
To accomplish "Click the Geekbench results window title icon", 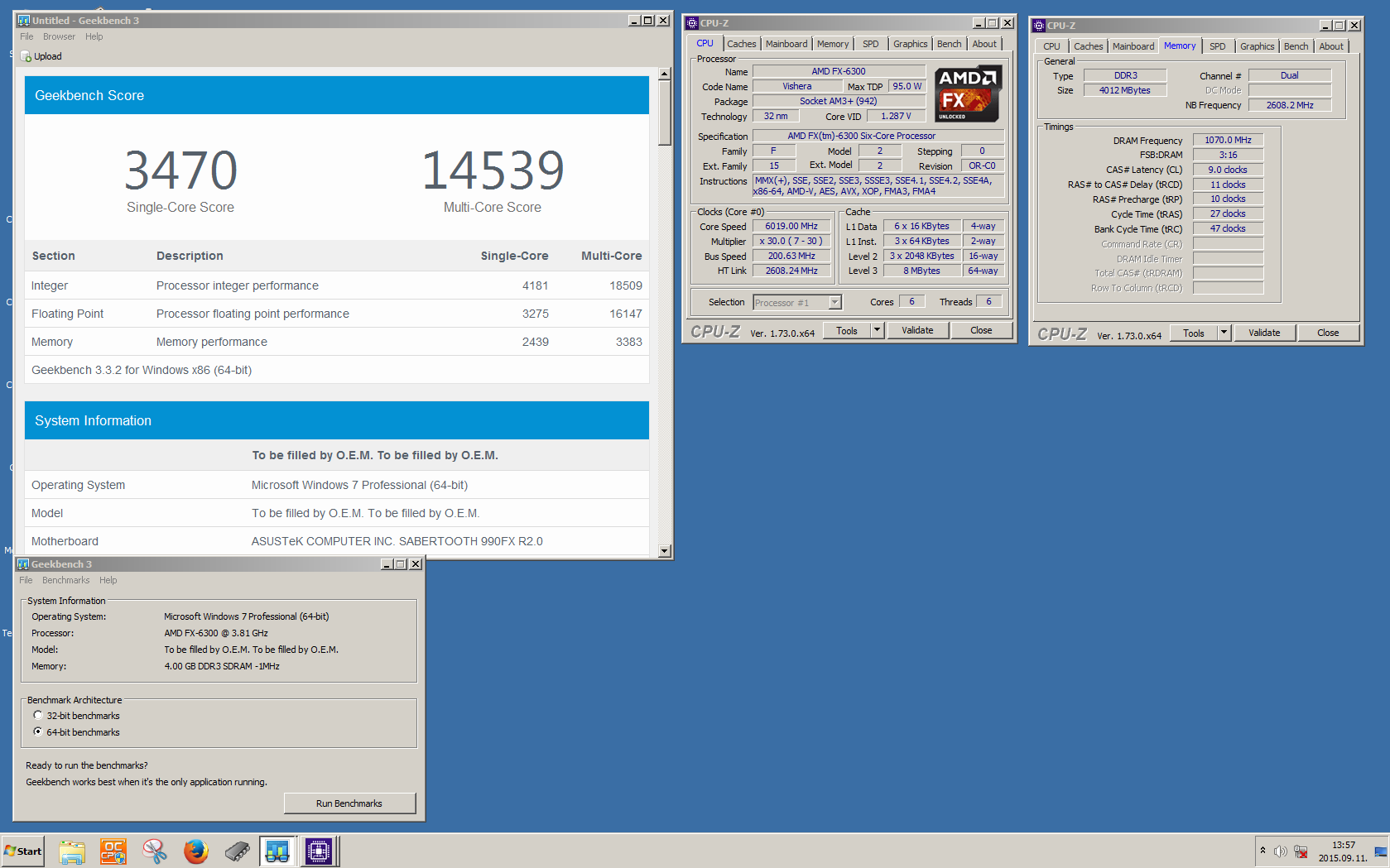I will (x=24, y=20).
